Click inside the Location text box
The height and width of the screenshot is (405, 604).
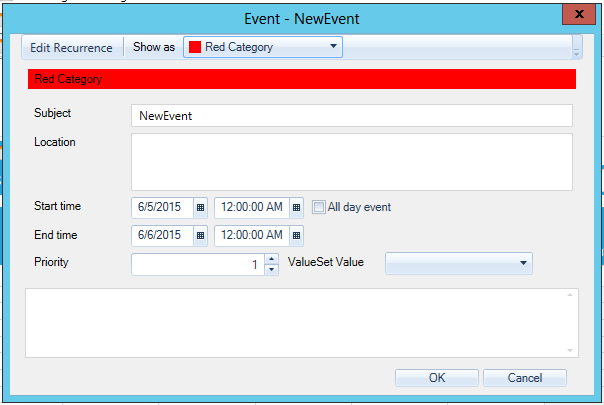click(x=351, y=161)
